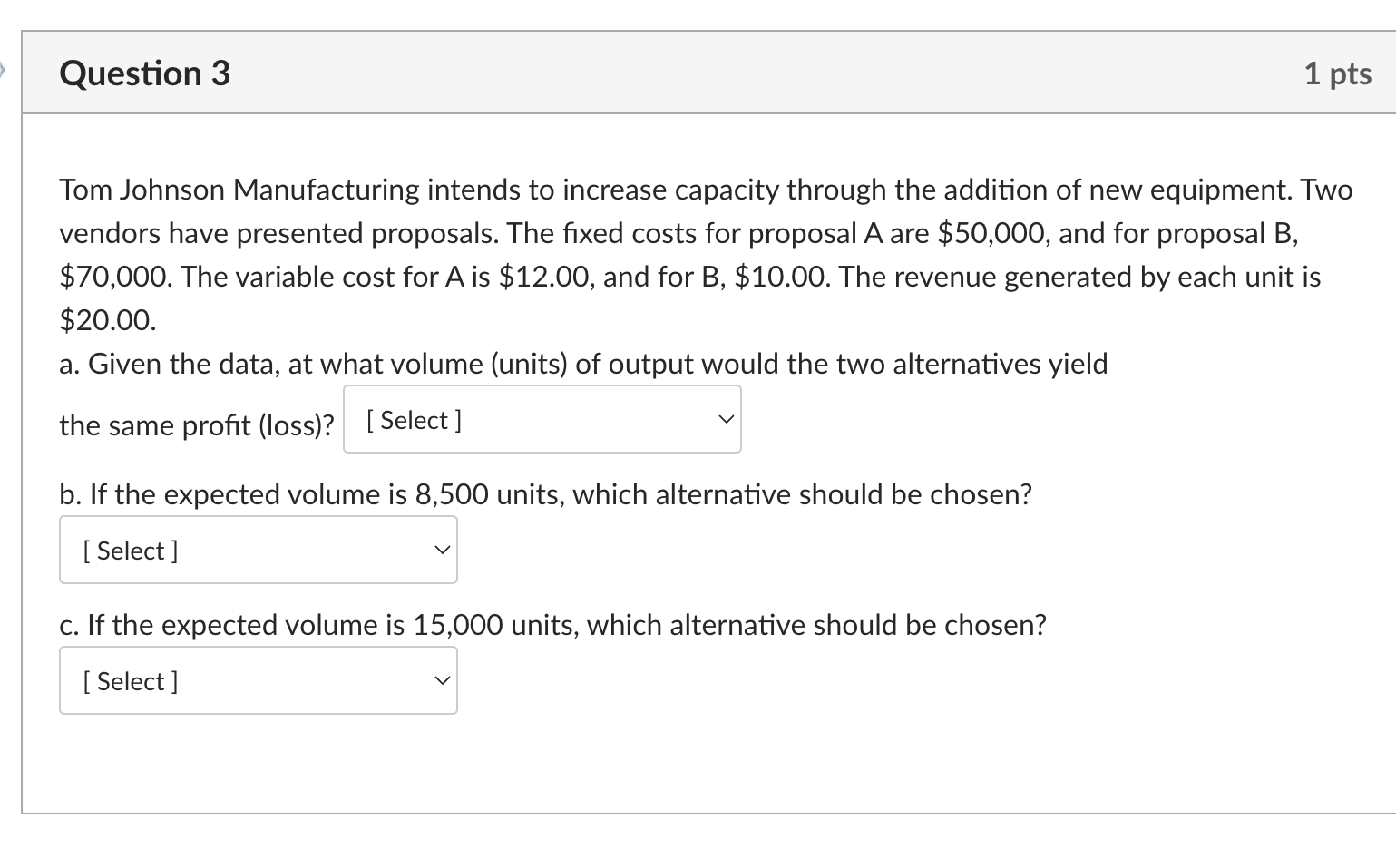Viewport: 1396px width, 868px height.
Task: Open the 15,000 units answer dropdown
Action: (x=258, y=681)
